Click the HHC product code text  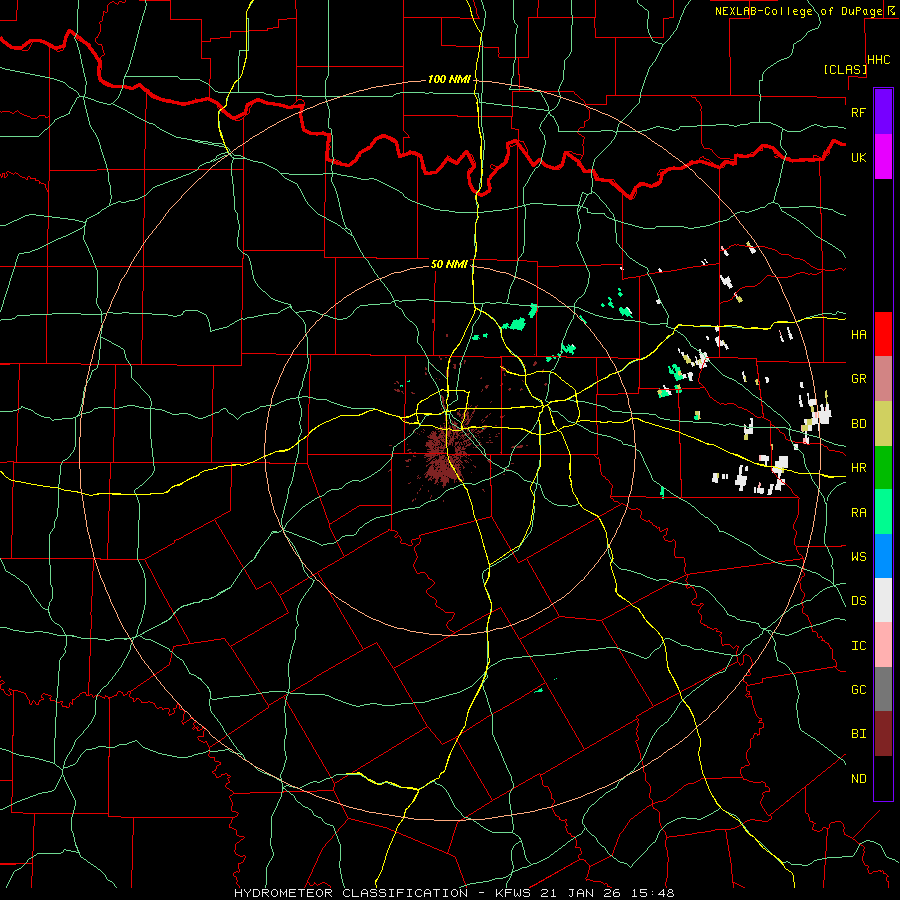point(878,60)
